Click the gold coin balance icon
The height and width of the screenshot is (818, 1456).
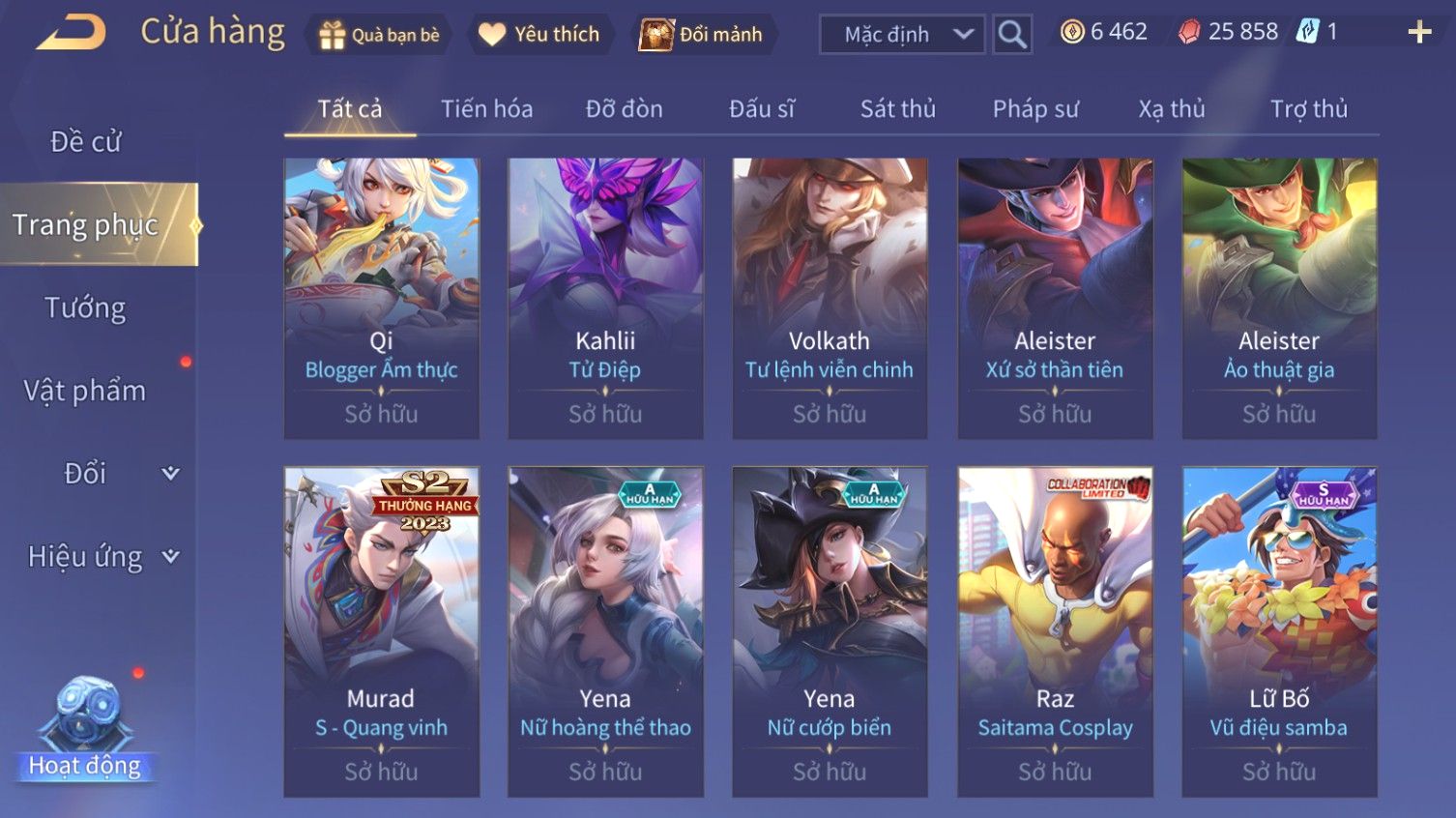coord(1072,32)
